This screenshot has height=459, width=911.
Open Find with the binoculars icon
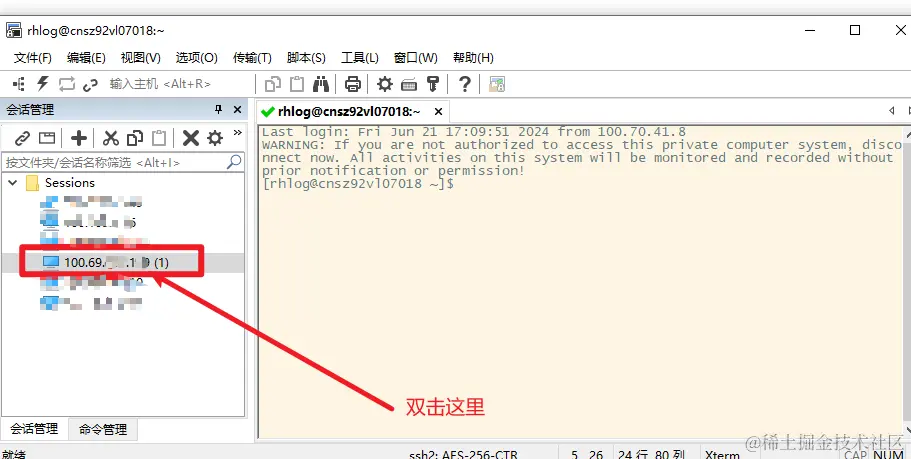321,84
